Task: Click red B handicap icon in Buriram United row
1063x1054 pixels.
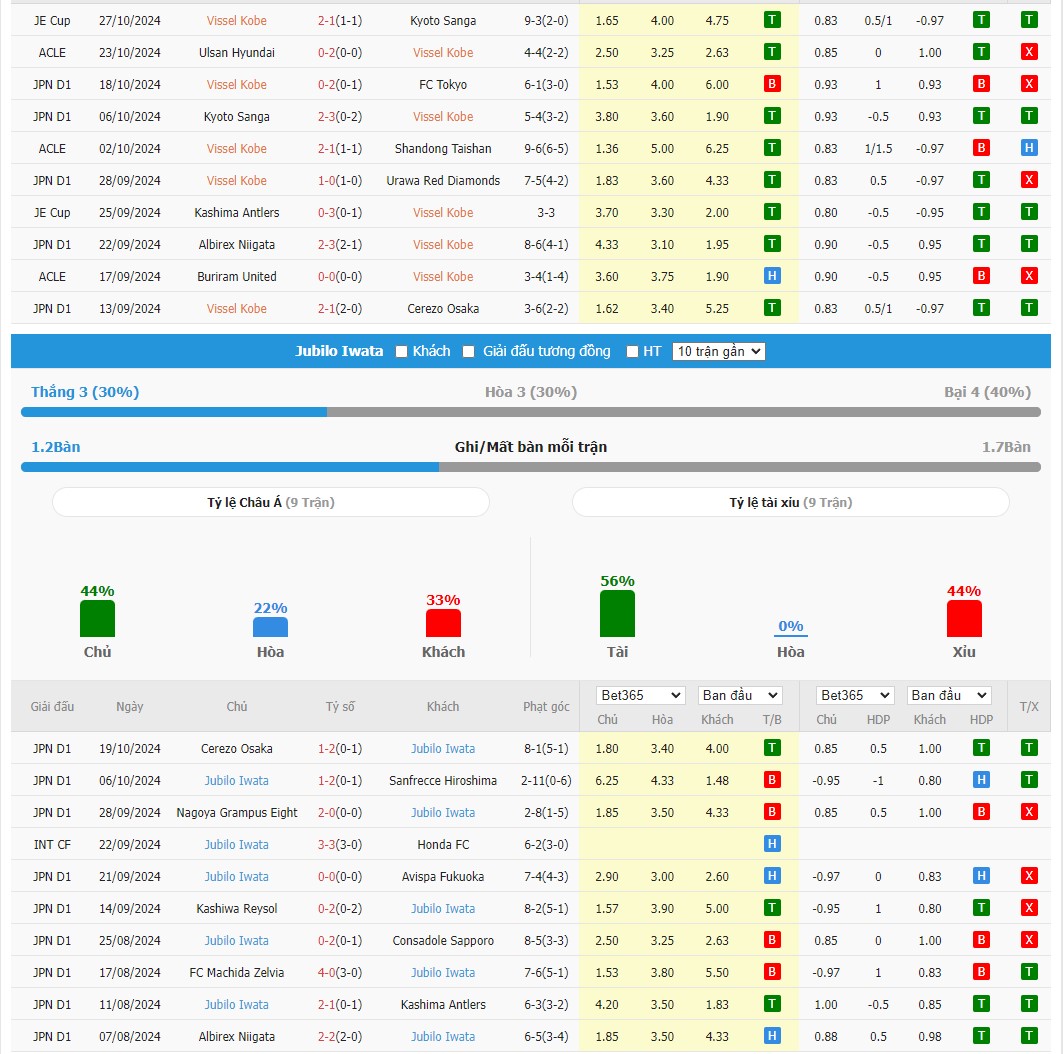Action: click(981, 276)
